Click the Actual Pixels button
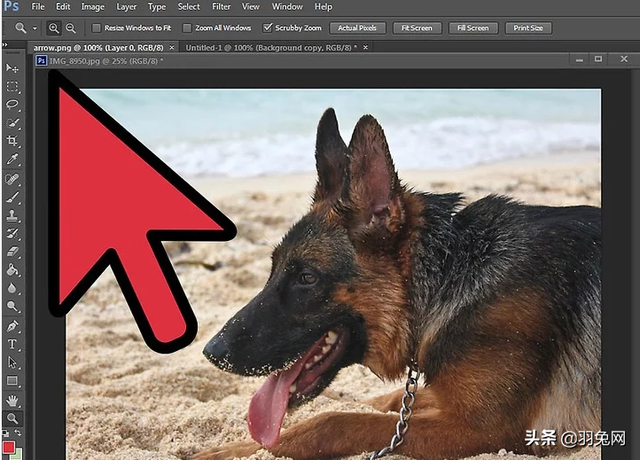Screen dimensions: 640x460 [x=355, y=28]
